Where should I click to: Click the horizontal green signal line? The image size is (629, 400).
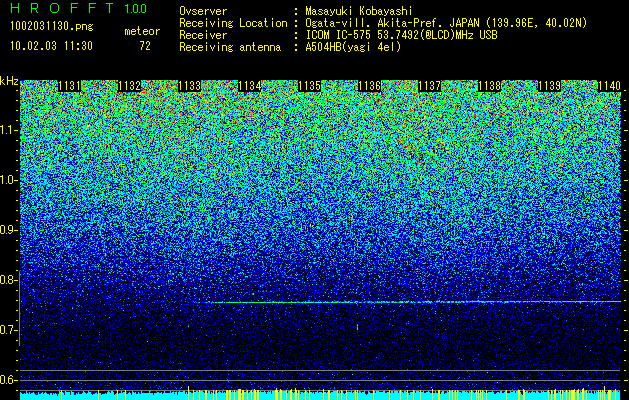click(x=415, y=302)
